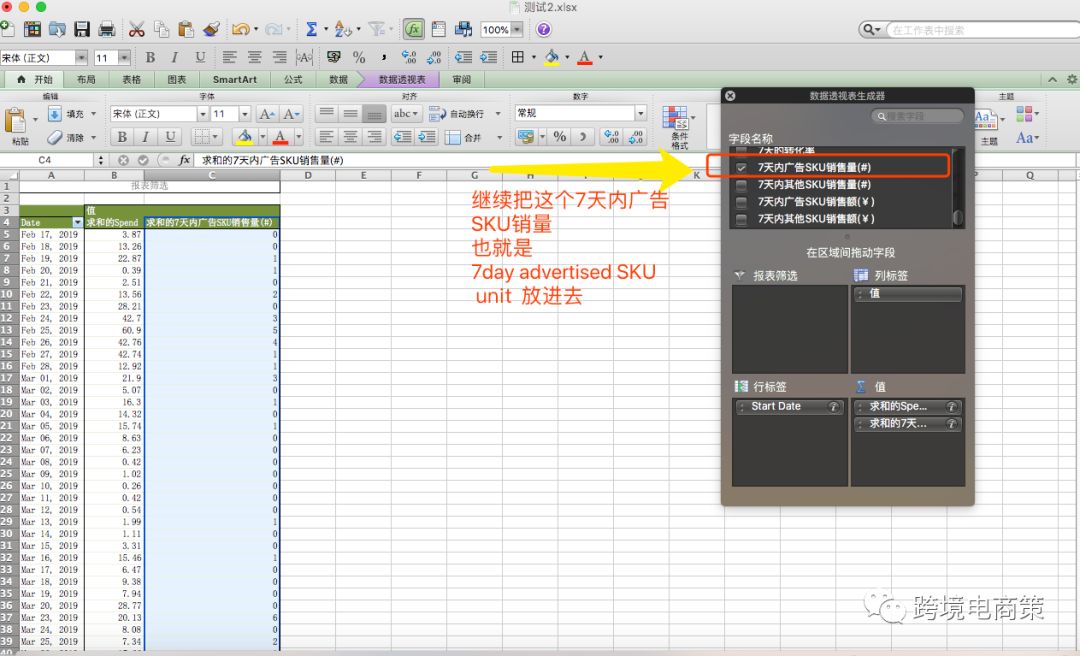The height and width of the screenshot is (656, 1080).
Task: Cut selection with the scissors icon
Action: click(136, 29)
